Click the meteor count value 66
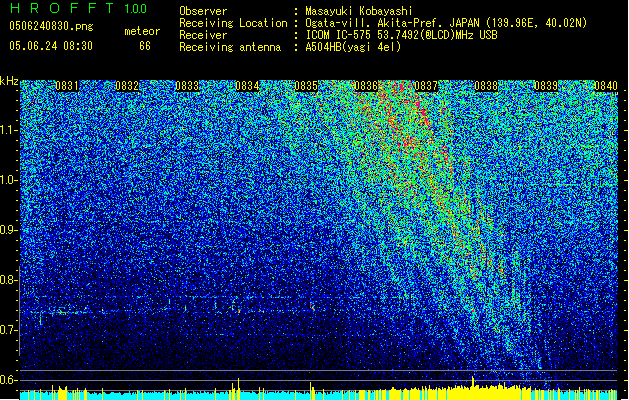The height and width of the screenshot is (400, 629). tap(145, 46)
